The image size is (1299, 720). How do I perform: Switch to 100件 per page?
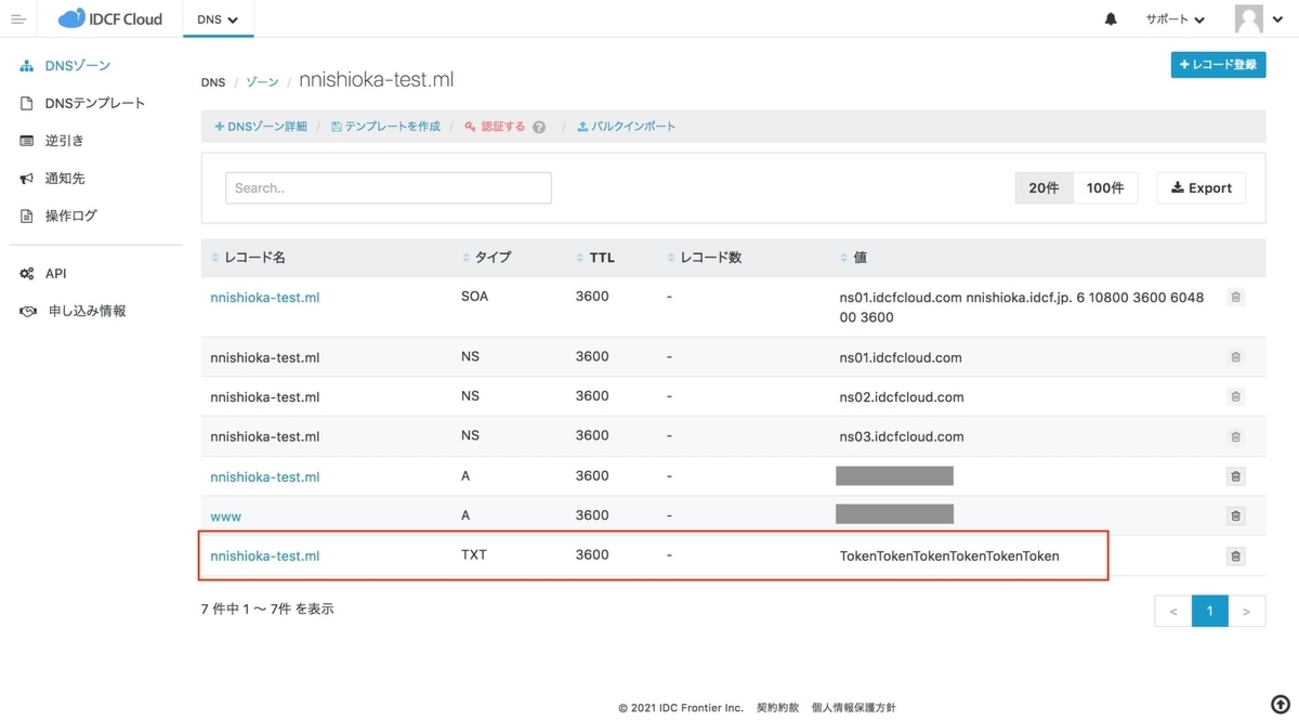click(1105, 188)
